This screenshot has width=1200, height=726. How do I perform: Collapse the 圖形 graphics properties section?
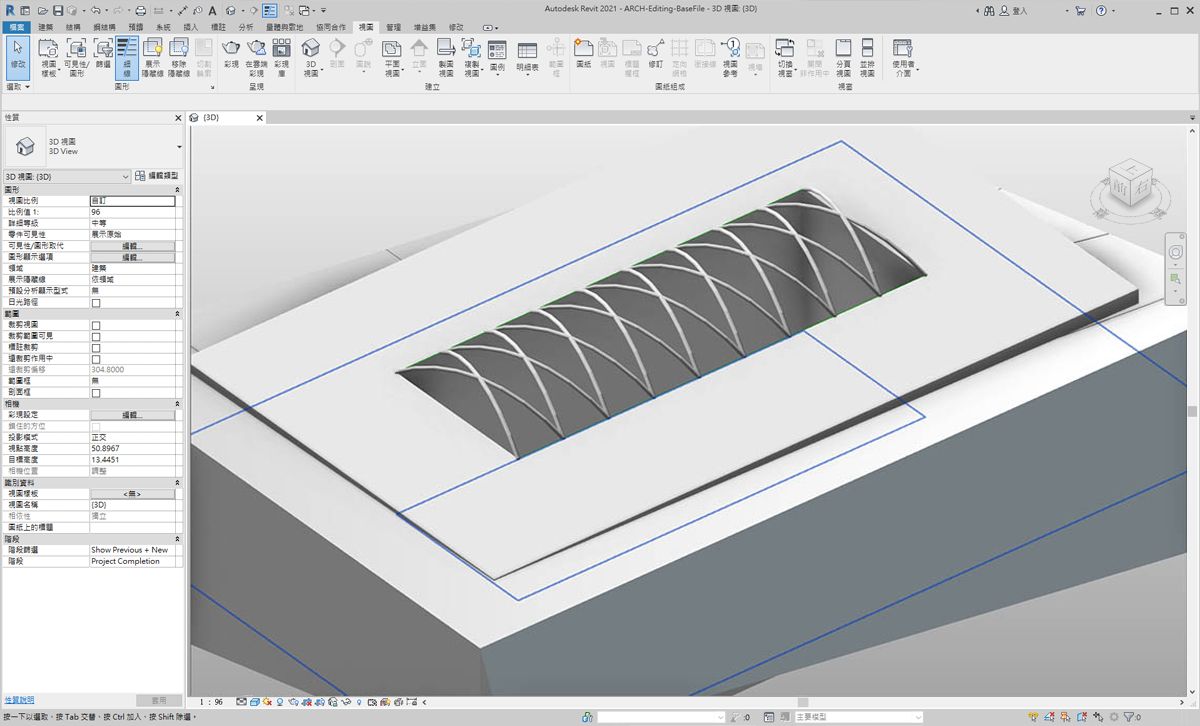point(178,189)
